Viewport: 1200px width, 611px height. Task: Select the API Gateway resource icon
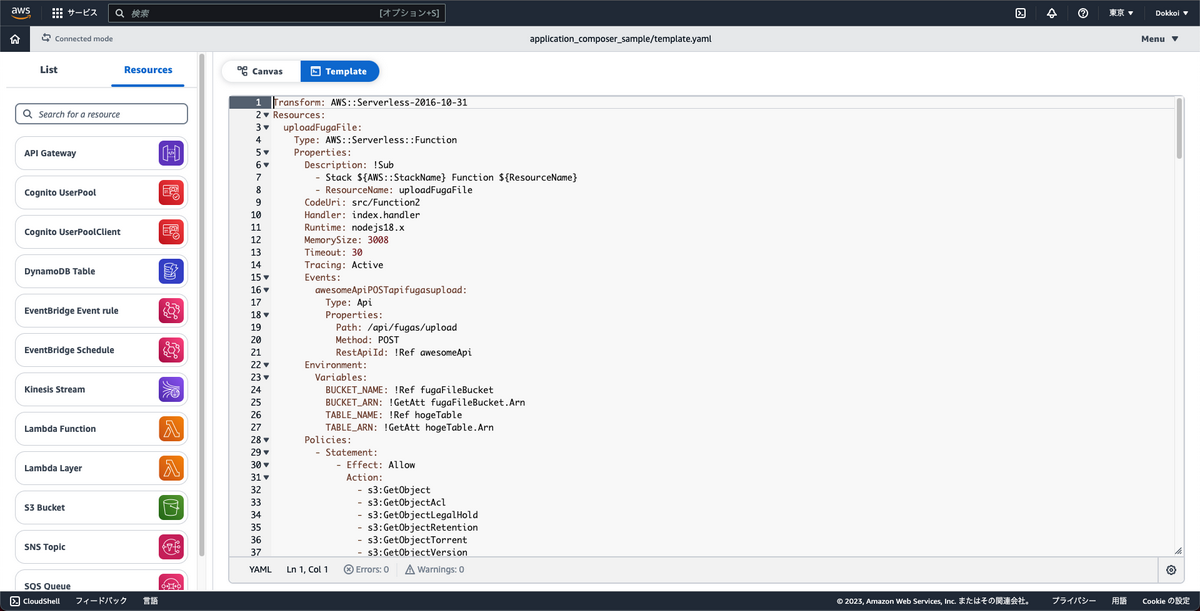(x=171, y=153)
